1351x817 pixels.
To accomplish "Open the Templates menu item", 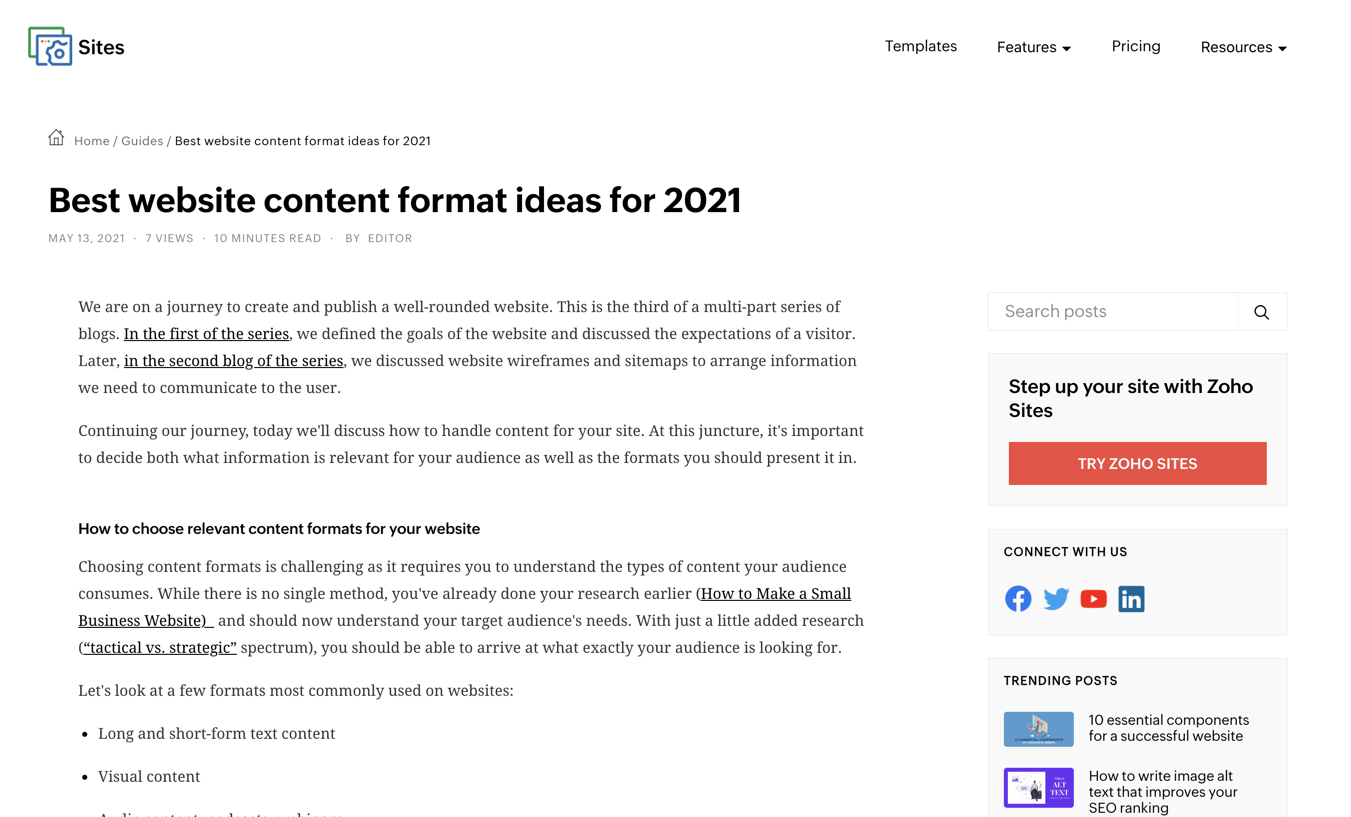I will (x=920, y=46).
